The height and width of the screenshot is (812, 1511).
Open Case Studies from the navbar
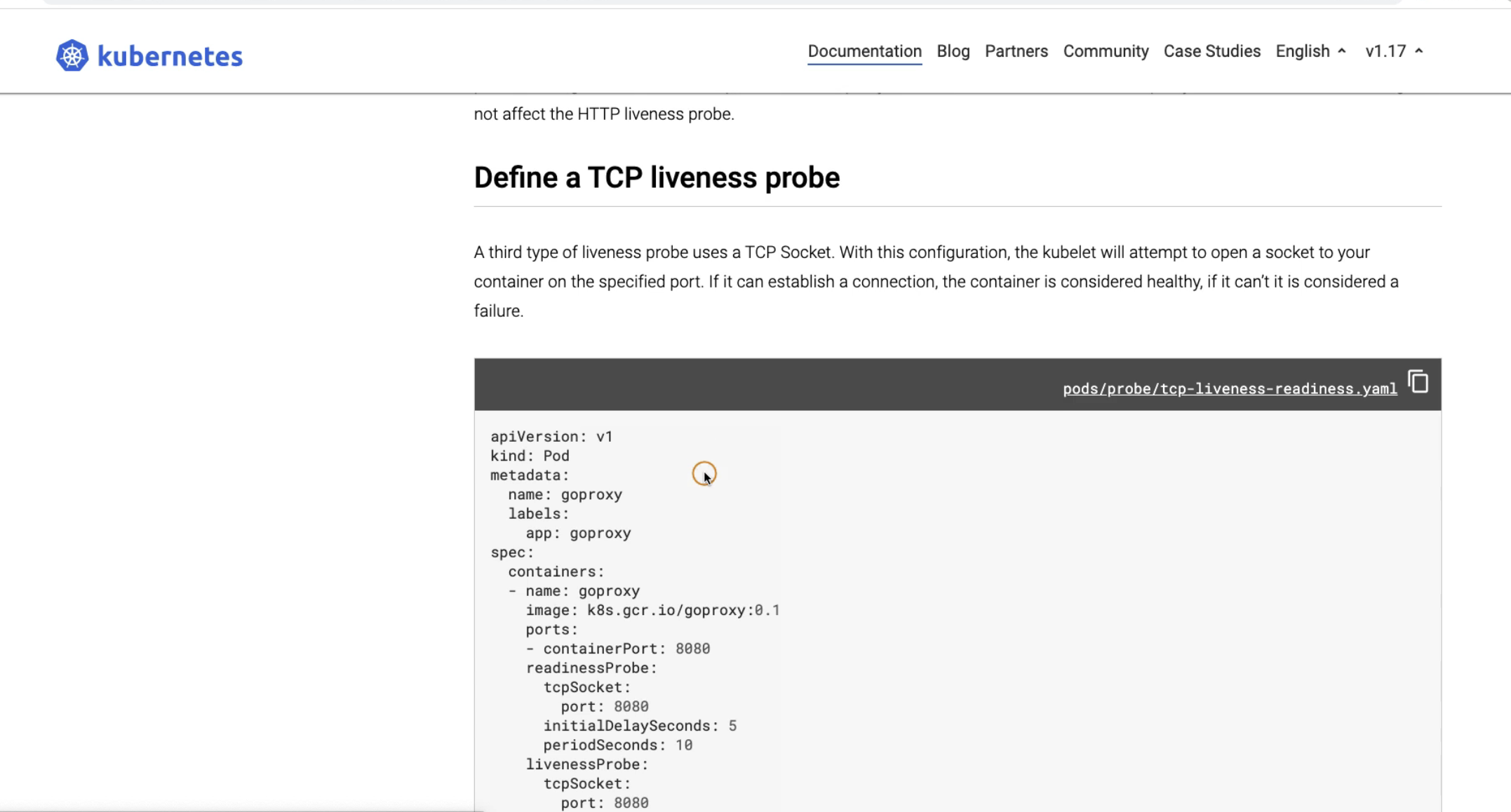1211,51
